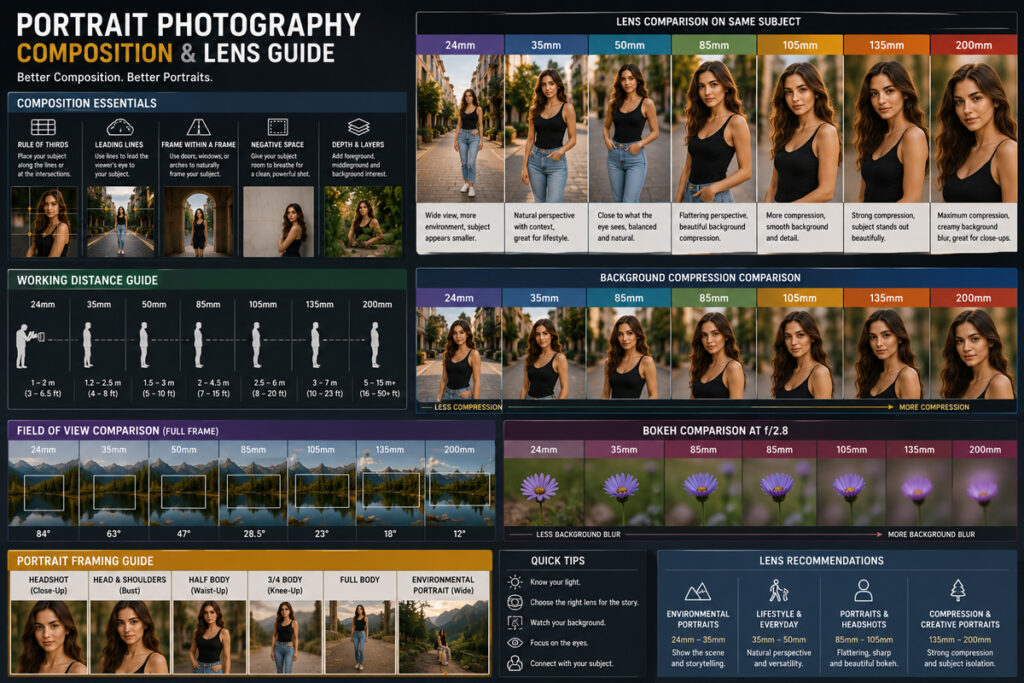
Task: Select the '135mm – 200mm' lens recommendation text
Action: pyautogui.click(x=959, y=639)
